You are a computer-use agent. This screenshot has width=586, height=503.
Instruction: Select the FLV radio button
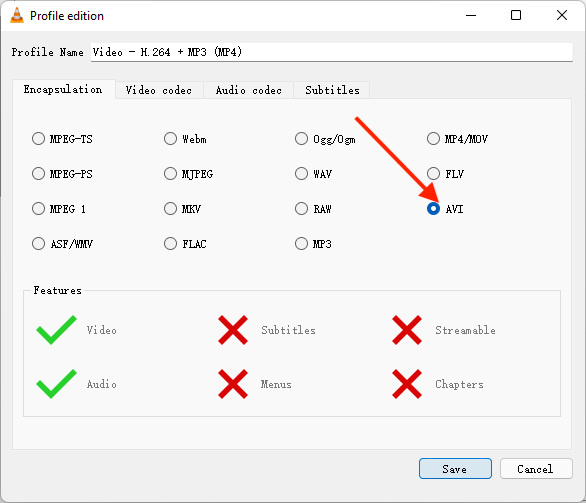[x=433, y=173]
